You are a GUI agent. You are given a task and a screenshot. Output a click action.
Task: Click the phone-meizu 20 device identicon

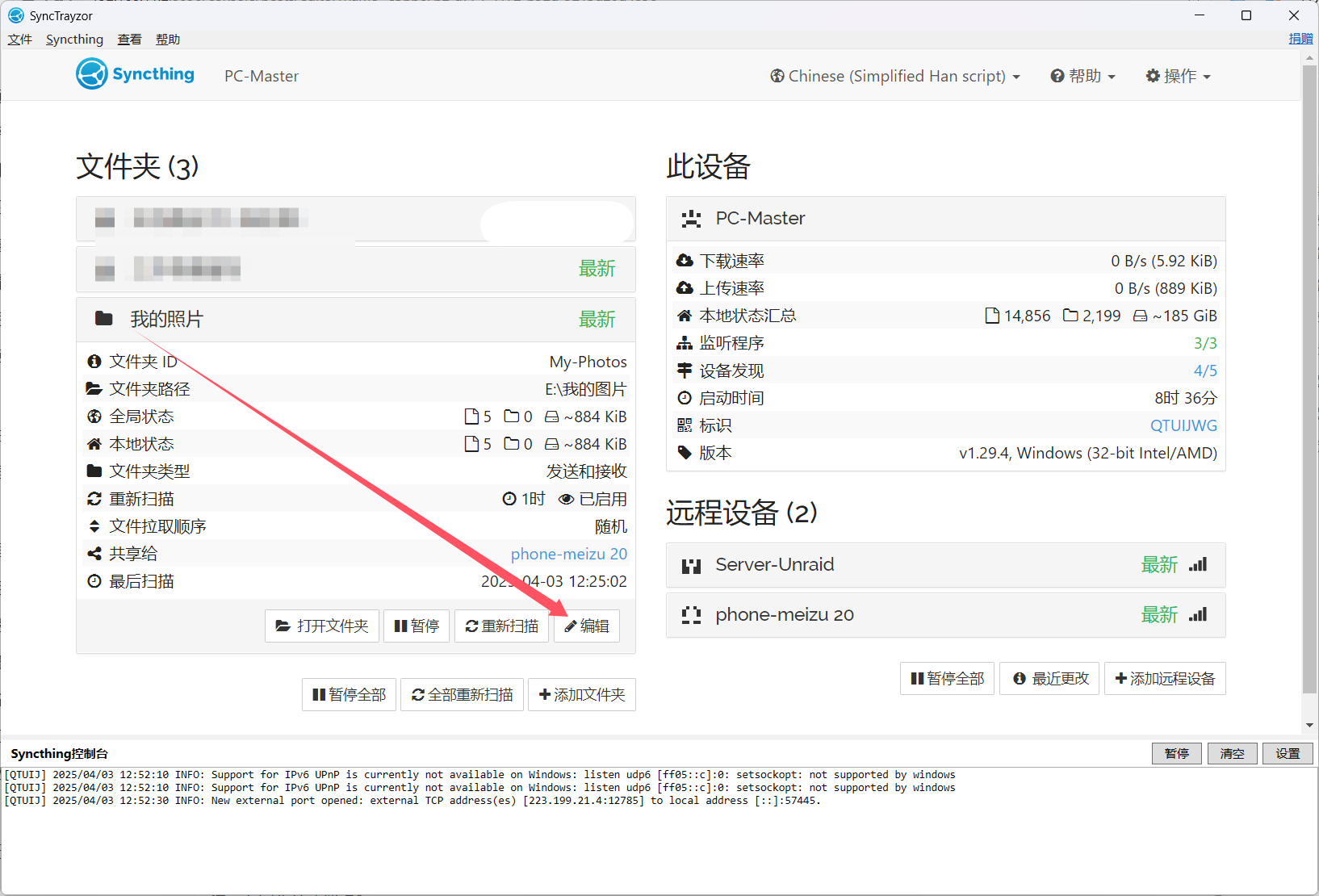tap(691, 616)
